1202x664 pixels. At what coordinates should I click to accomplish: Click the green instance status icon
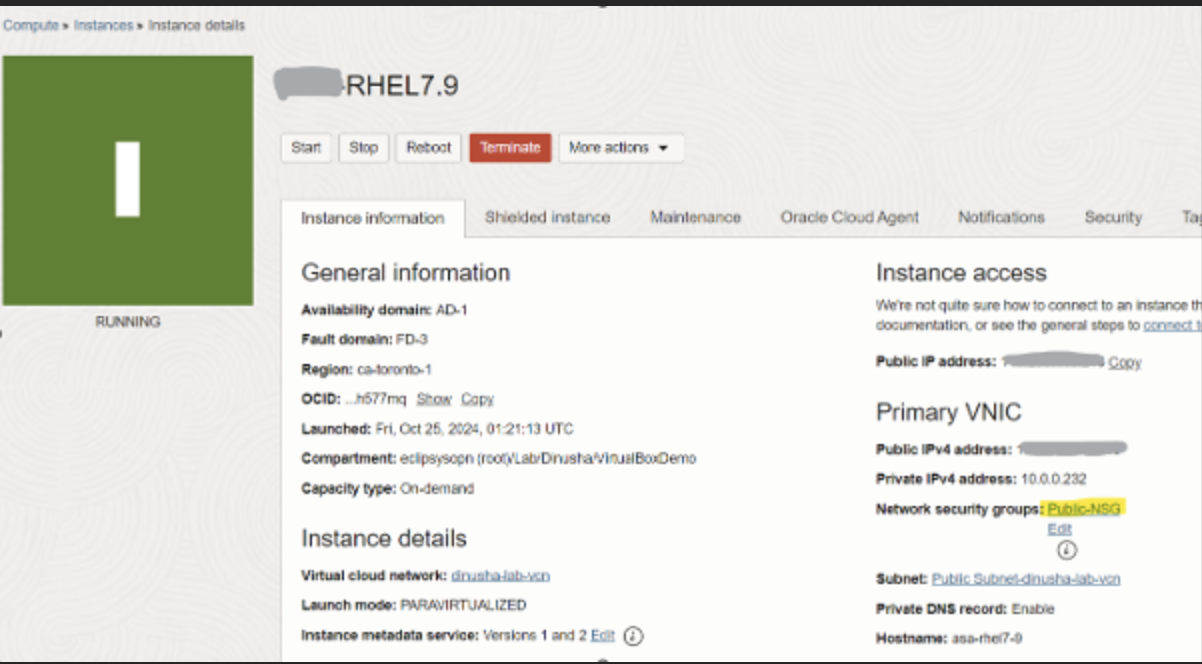127,180
